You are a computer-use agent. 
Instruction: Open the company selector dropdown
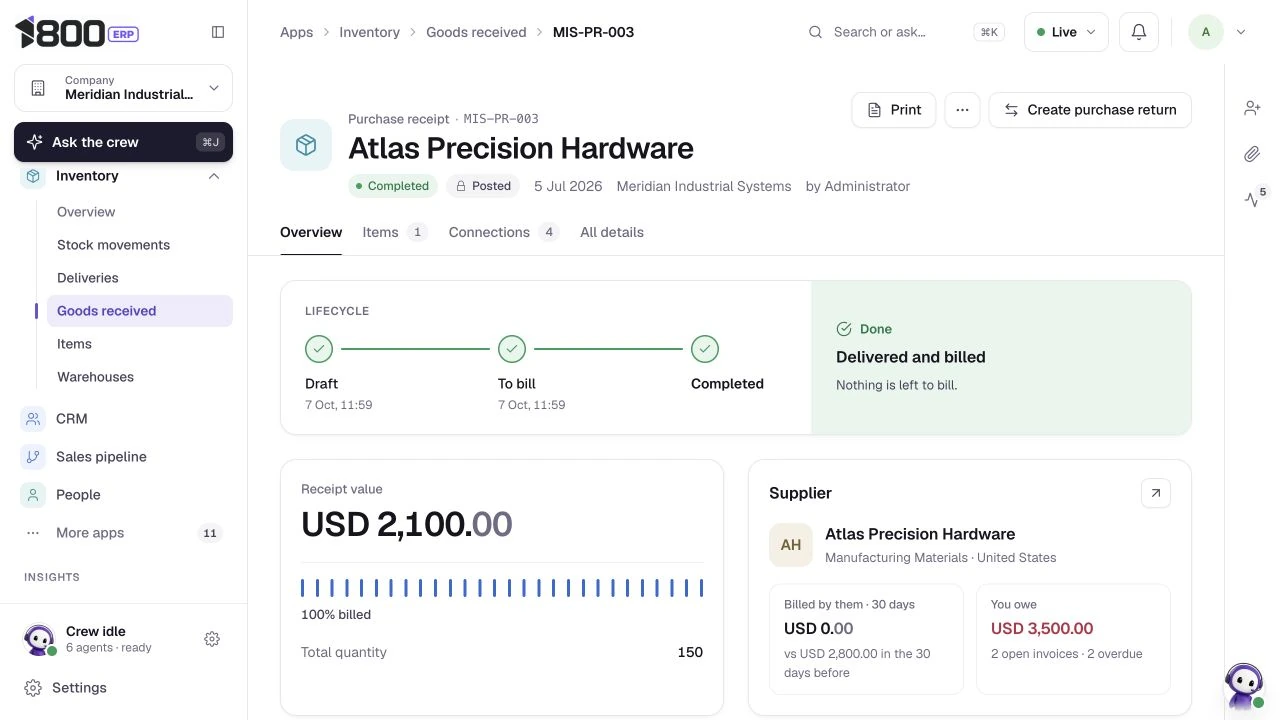(x=124, y=88)
